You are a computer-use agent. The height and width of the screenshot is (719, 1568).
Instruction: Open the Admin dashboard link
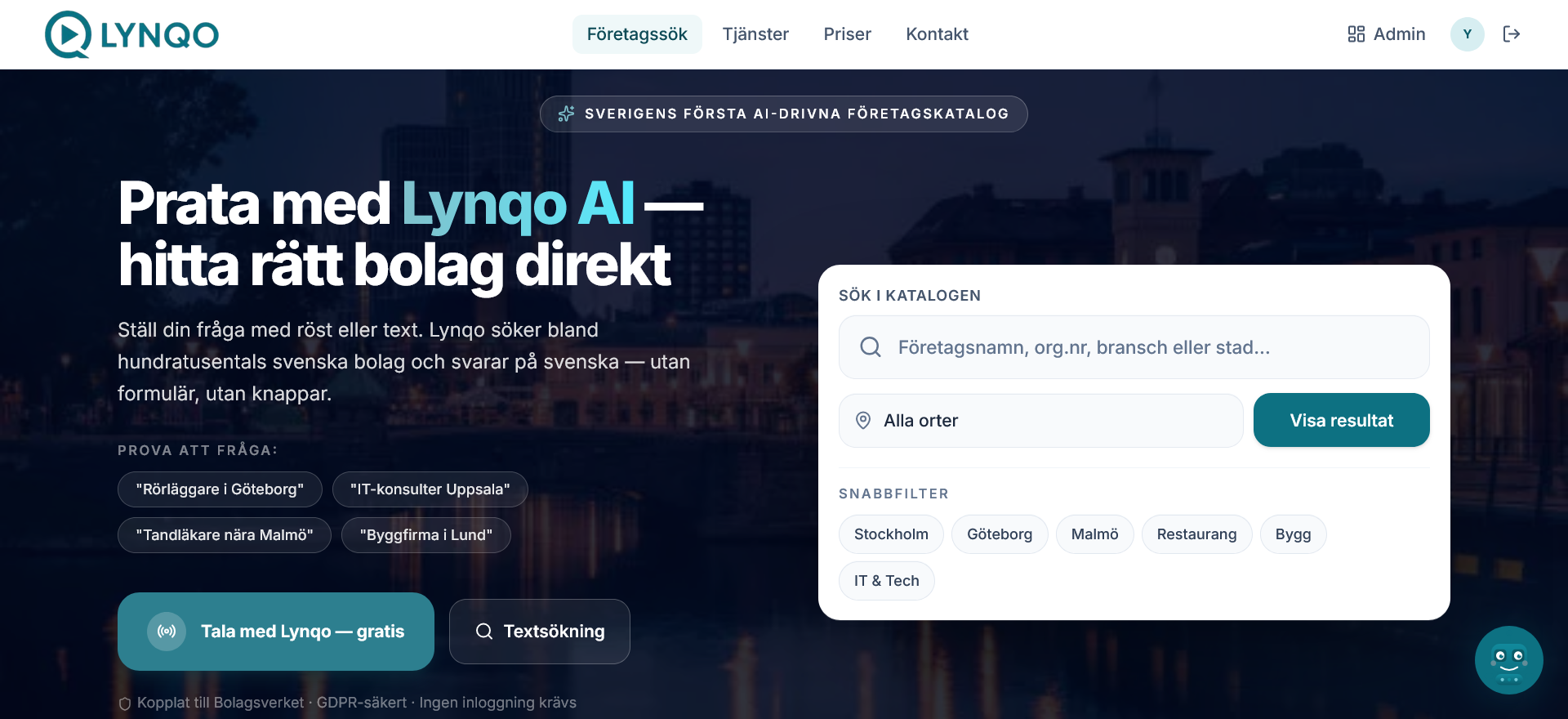[x=1386, y=34]
